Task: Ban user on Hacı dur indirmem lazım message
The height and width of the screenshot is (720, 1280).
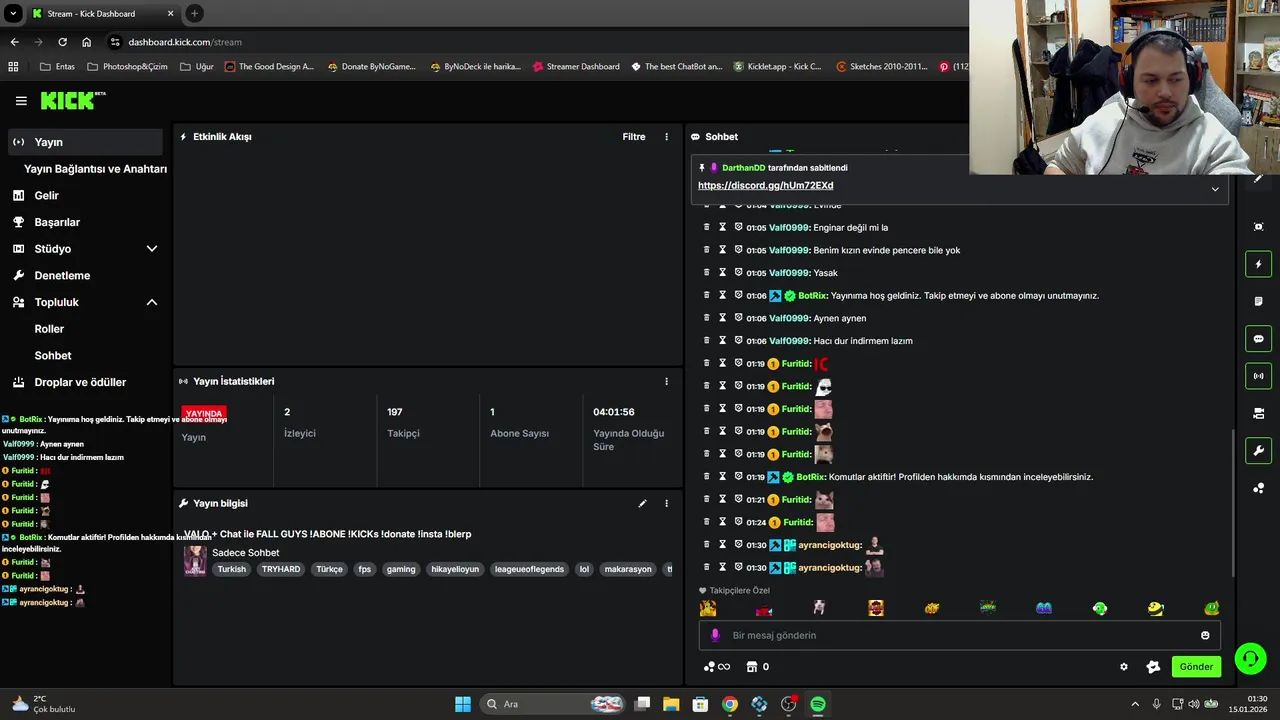Action: coord(738,341)
